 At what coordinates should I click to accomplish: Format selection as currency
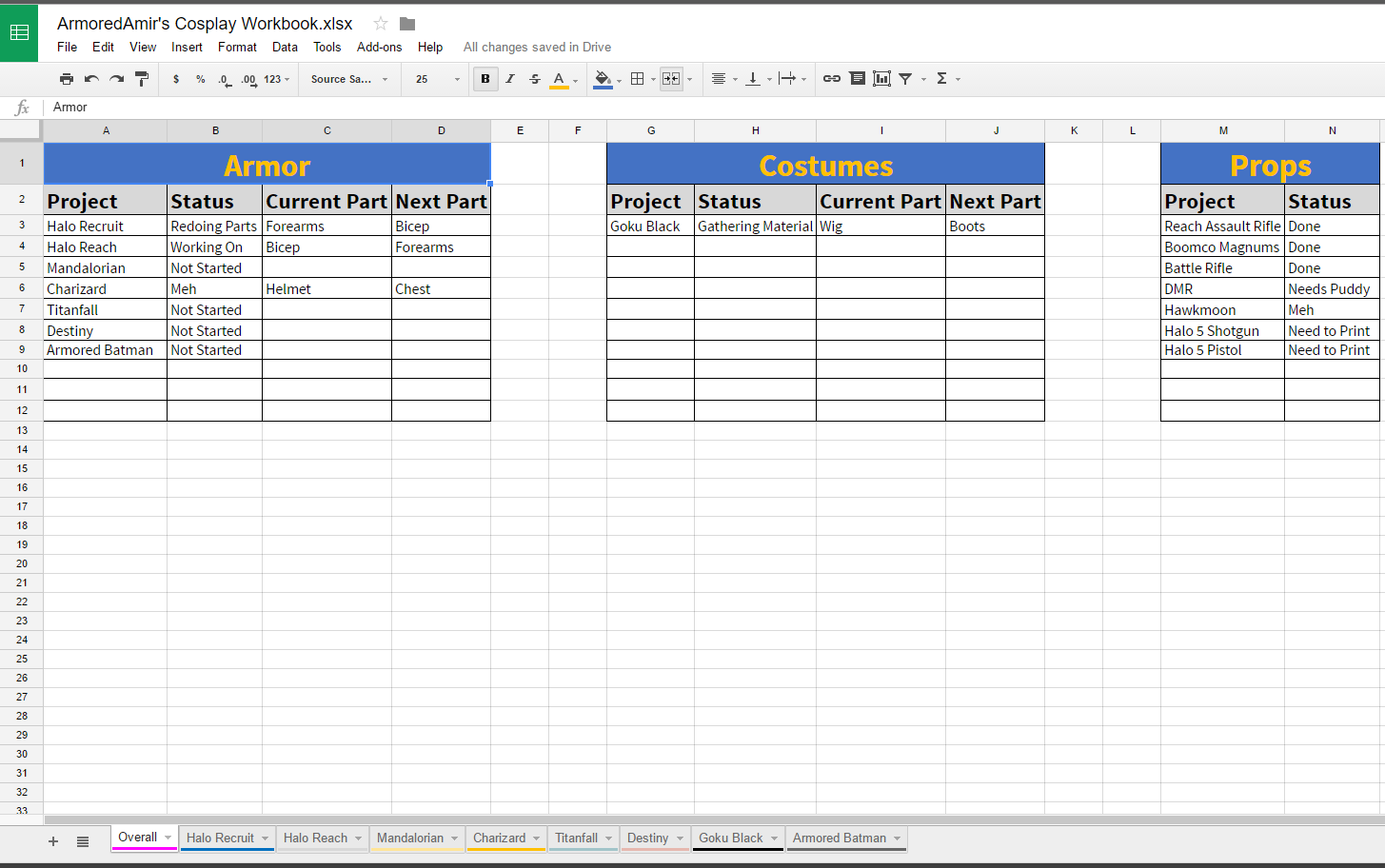pyautogui.click(x=176, y=79)
